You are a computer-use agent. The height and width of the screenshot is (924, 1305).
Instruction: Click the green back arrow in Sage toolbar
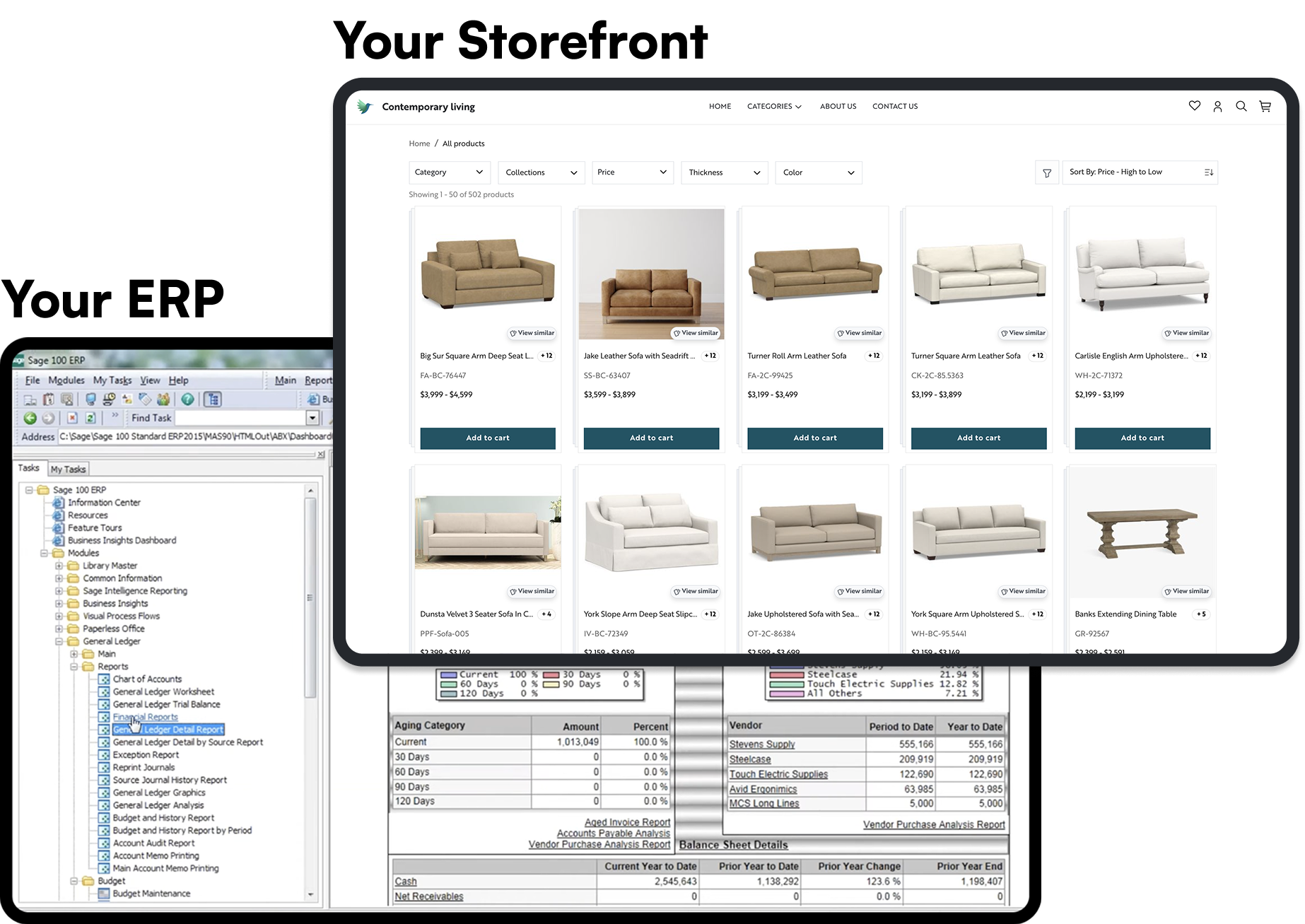tap(30, 418)
